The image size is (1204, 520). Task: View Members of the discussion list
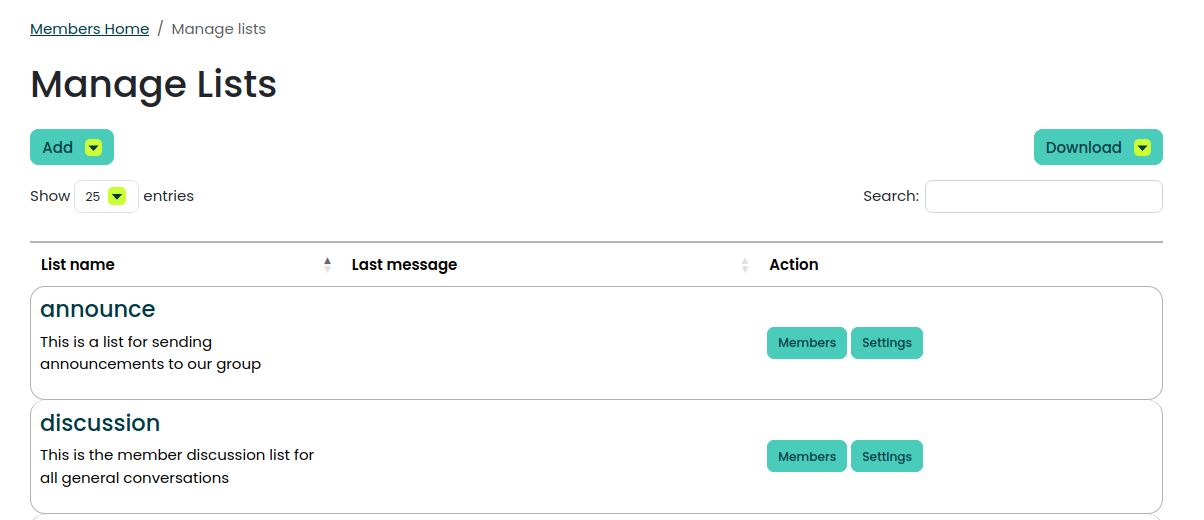[806, 456]
